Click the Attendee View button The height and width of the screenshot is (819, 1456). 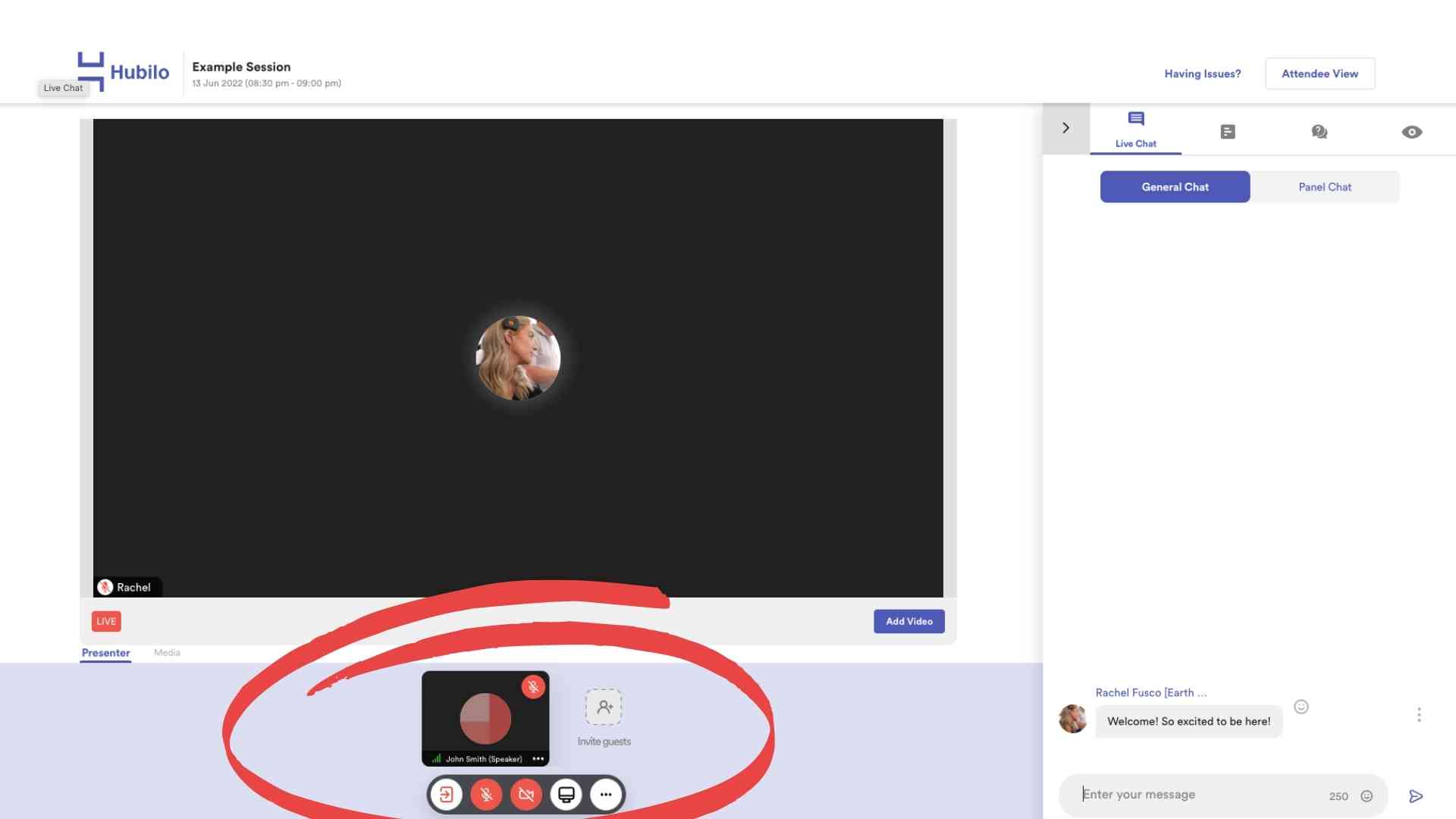pyautogui.click(x=1319, y=74)
